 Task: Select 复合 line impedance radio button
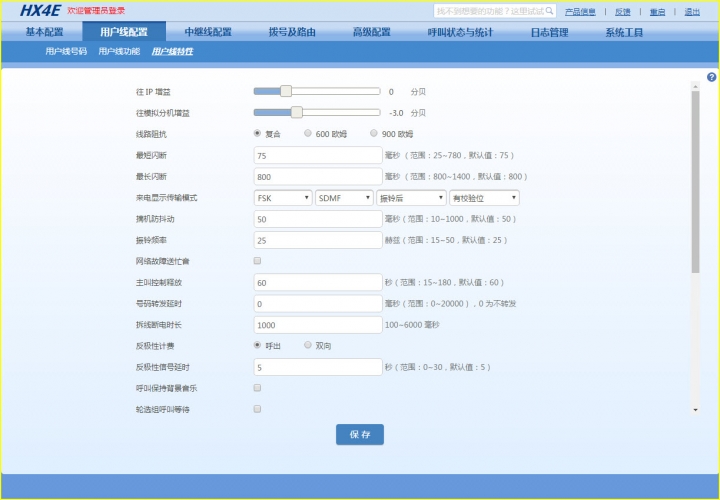(257, 133)
